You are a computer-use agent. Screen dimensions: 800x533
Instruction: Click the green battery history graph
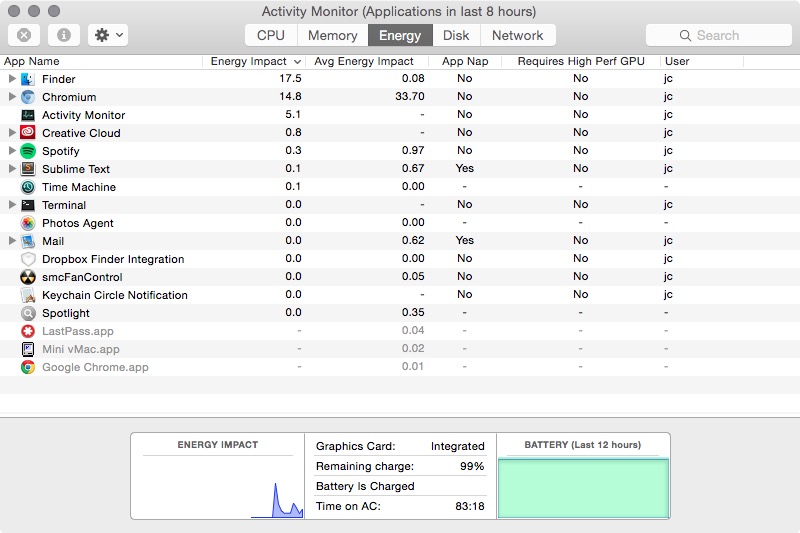[x=583, y=487]
